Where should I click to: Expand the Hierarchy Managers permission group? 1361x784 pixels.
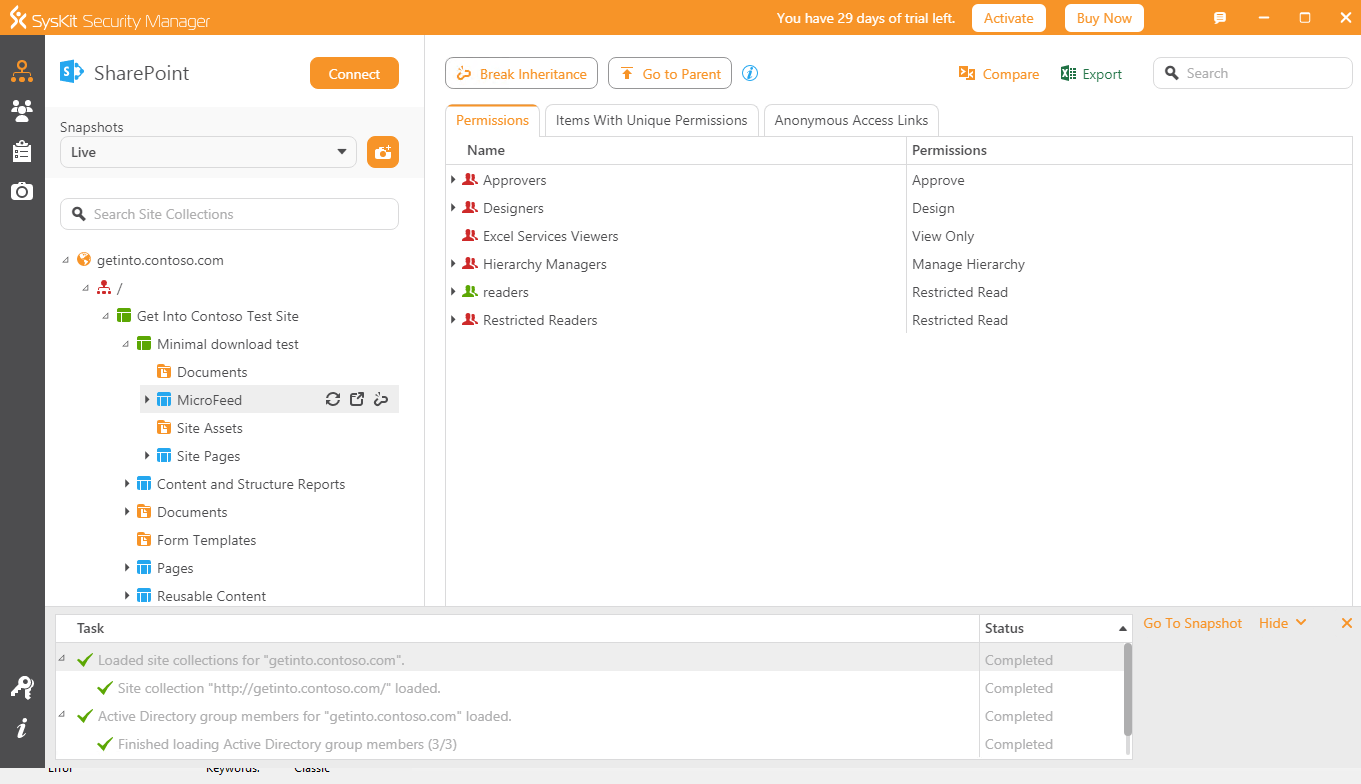click(453, 264)
